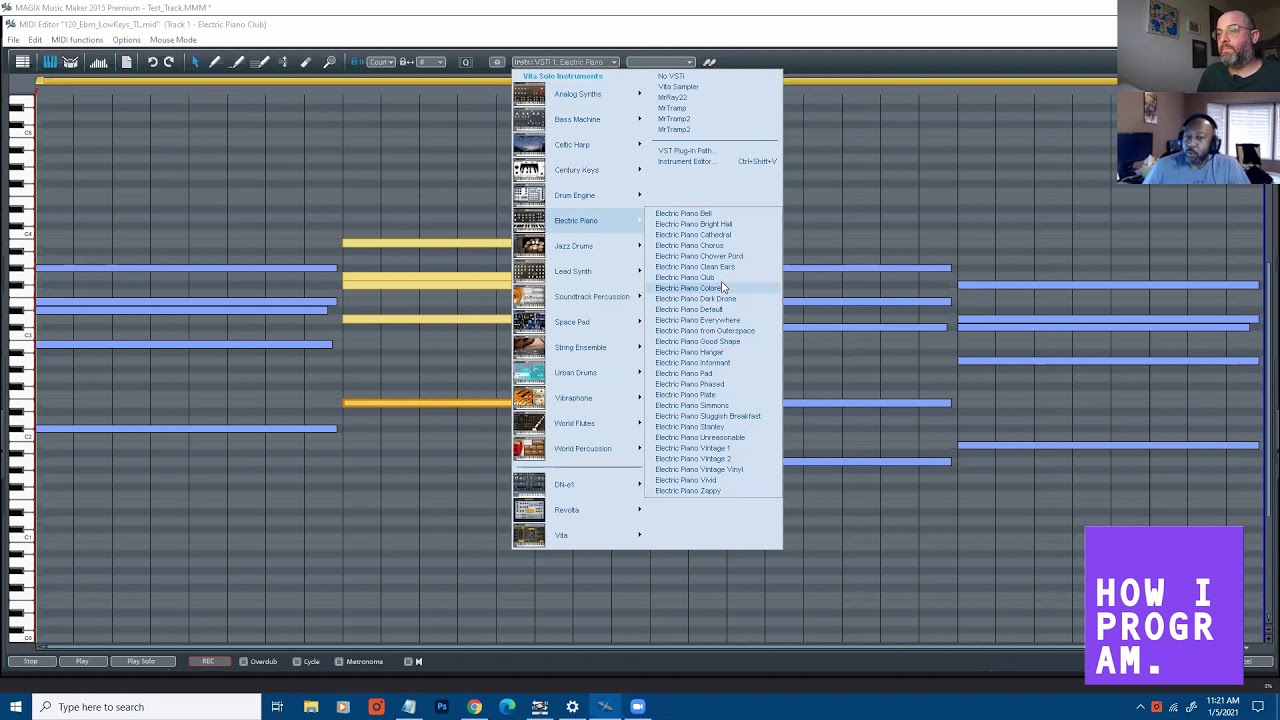Select the magnifier zoom tool
The height and width of the screenshot is (720, 1280).
click(x=330, y=62)
